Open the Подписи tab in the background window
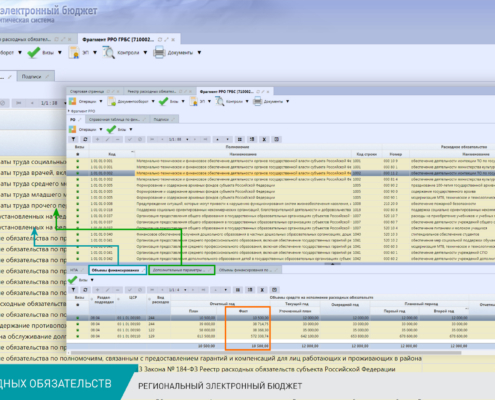The height and width of the screenshot is (400, 495). (31, 77)
